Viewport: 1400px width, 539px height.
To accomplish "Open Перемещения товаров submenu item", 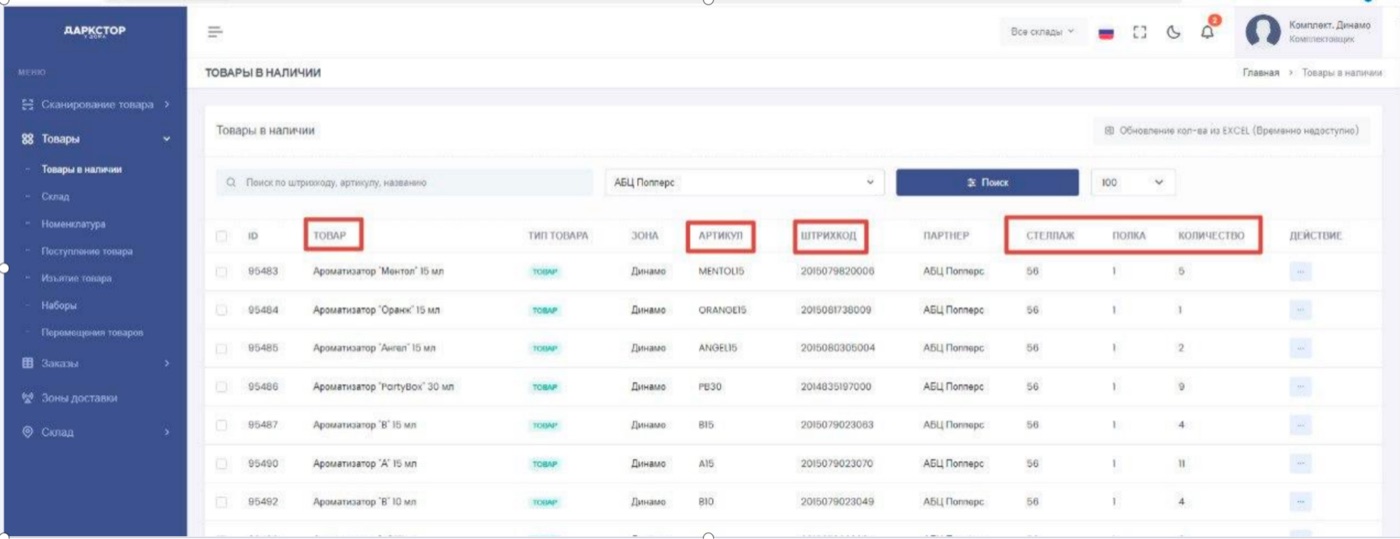I will tap(92, 332).
